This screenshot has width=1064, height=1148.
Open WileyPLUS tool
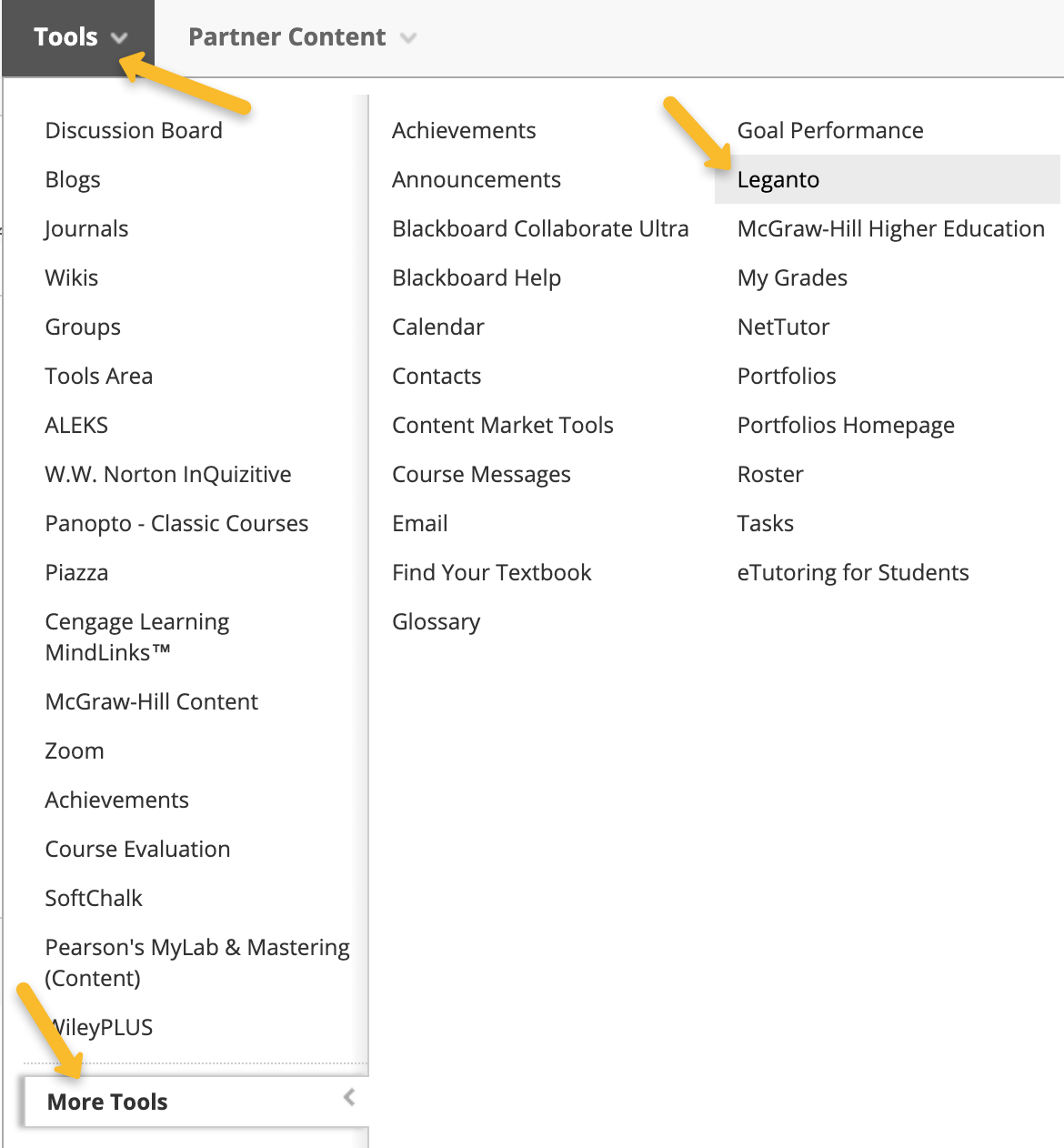point(99,1027)
